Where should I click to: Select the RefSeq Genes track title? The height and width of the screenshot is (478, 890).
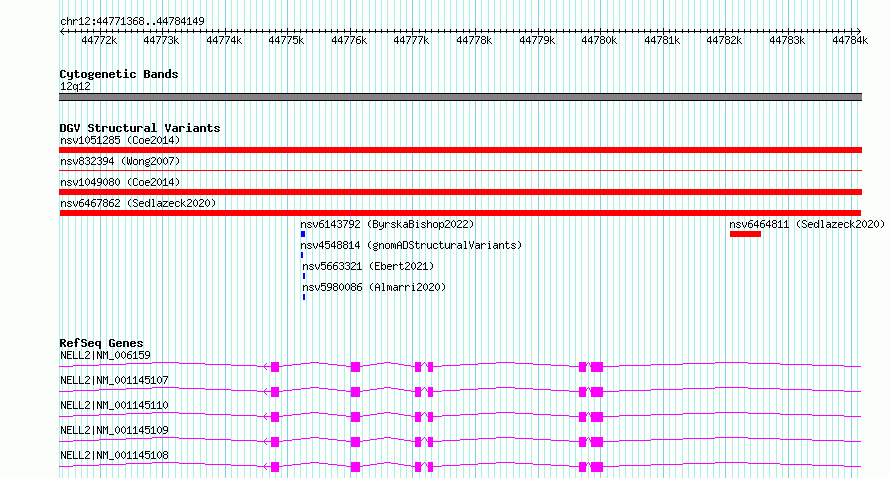(x=101, y=343)
